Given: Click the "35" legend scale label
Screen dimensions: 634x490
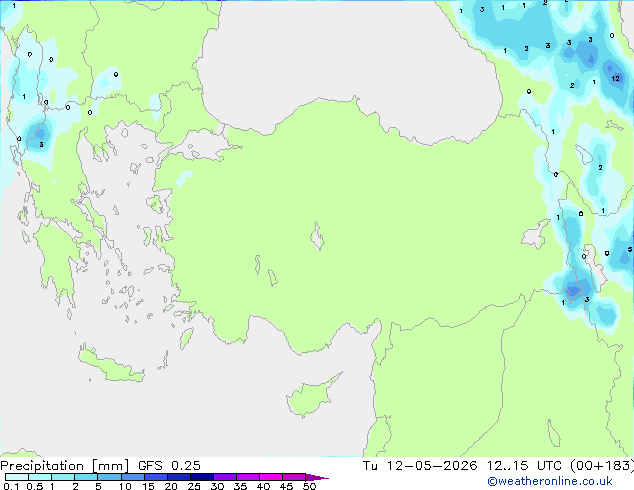Looking at the screenshot, I should 240,486.
